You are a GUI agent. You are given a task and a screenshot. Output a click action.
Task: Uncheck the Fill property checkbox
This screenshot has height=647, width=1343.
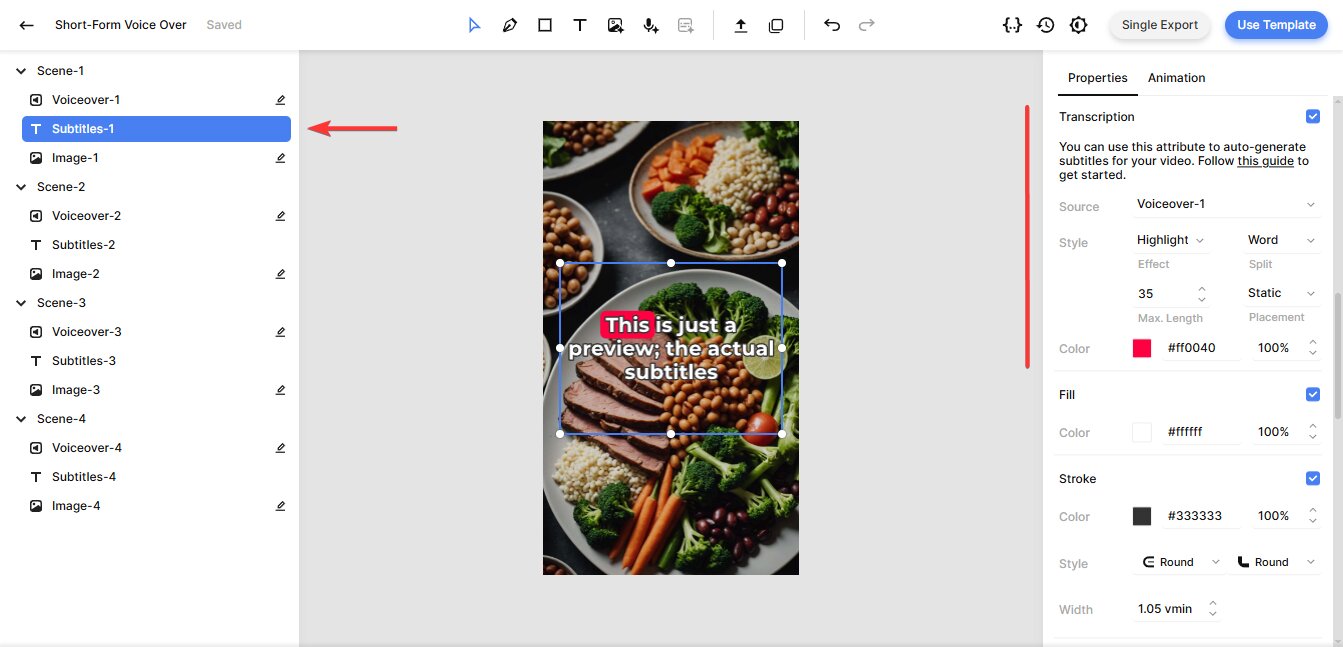pos(1312,395)
